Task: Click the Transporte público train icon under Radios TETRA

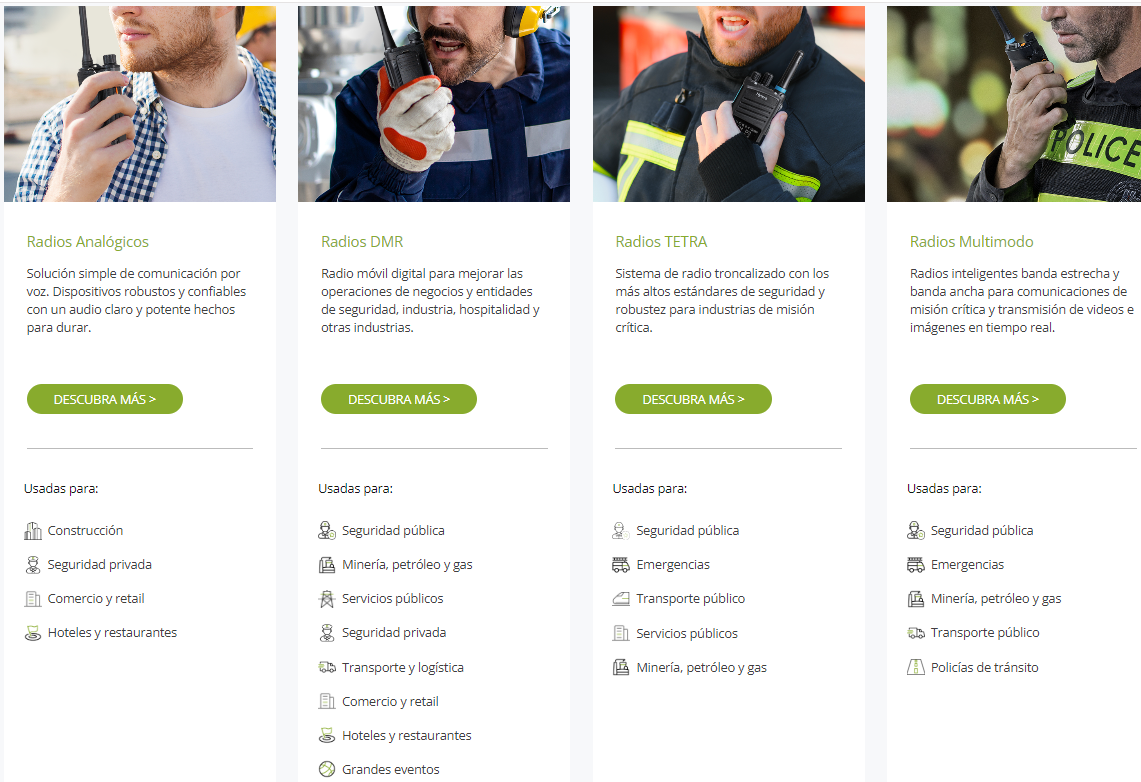Action: pyautogui.click(x=621, y=599)
